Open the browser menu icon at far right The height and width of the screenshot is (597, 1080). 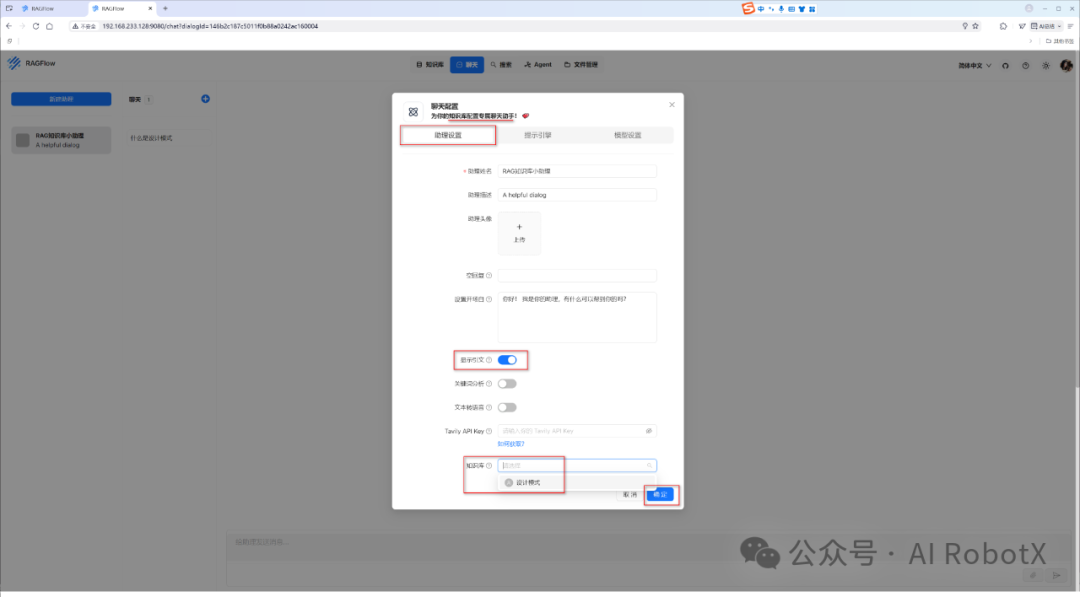tap(1070, 26)
